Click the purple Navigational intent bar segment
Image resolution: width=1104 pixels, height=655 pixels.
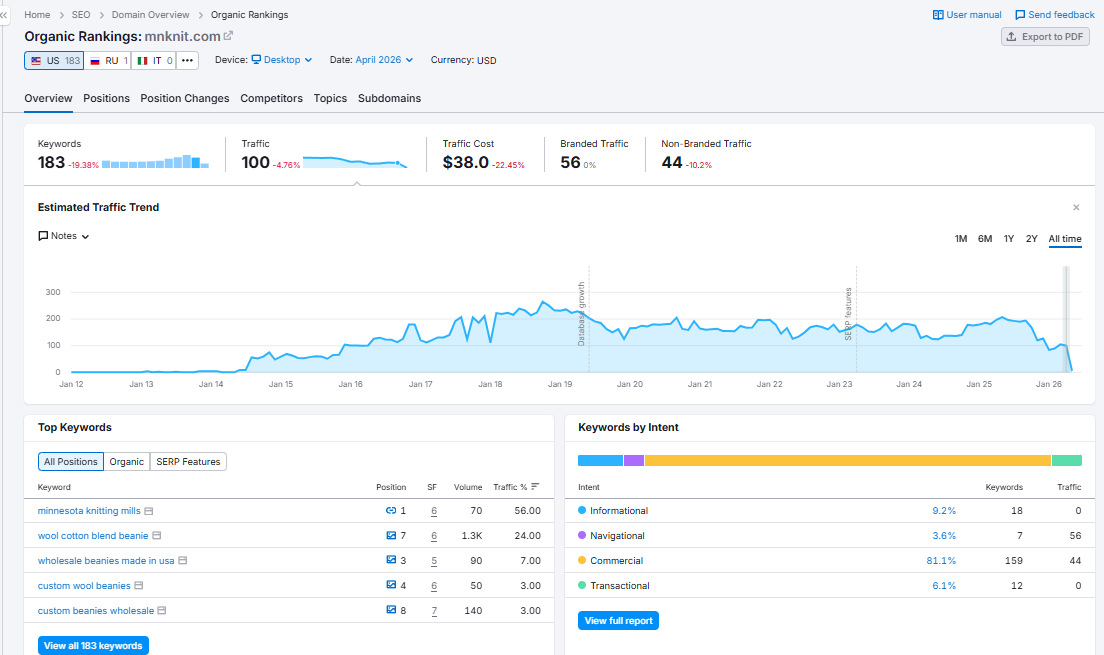634,461
